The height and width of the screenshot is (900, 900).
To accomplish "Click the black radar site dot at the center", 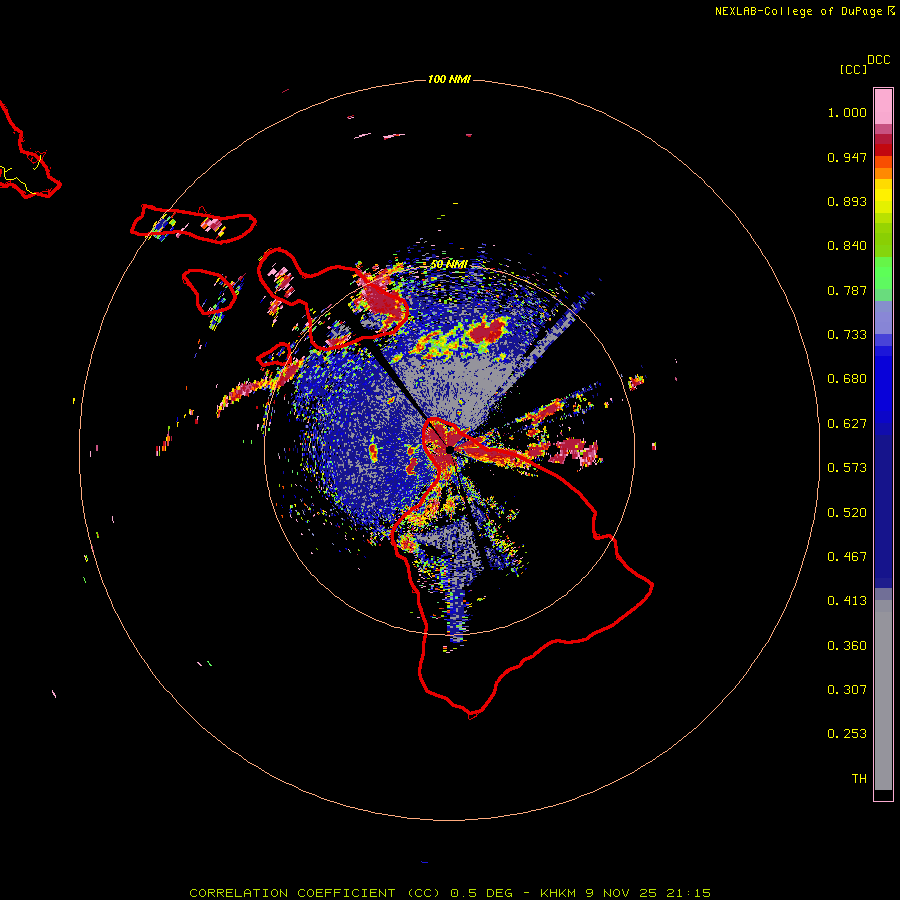I will point(449,449).
